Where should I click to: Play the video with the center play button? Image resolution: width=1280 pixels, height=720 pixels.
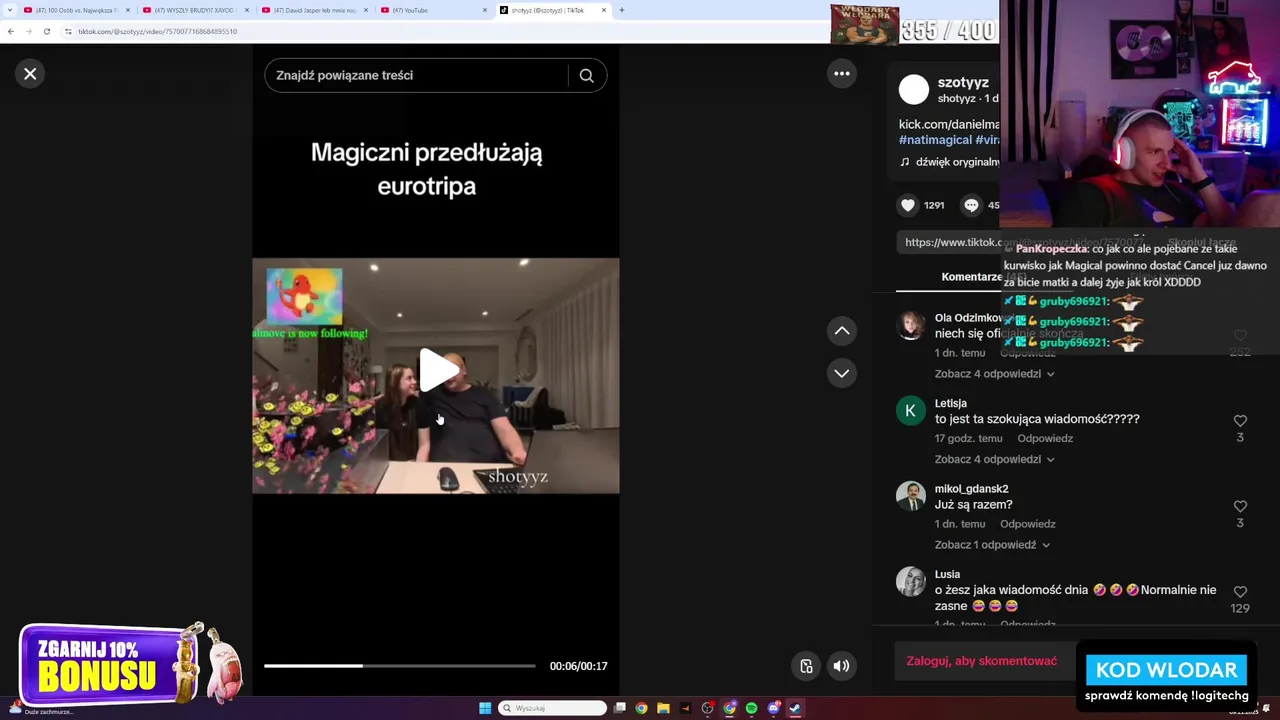pyautogui.click(x=437, y=371)
